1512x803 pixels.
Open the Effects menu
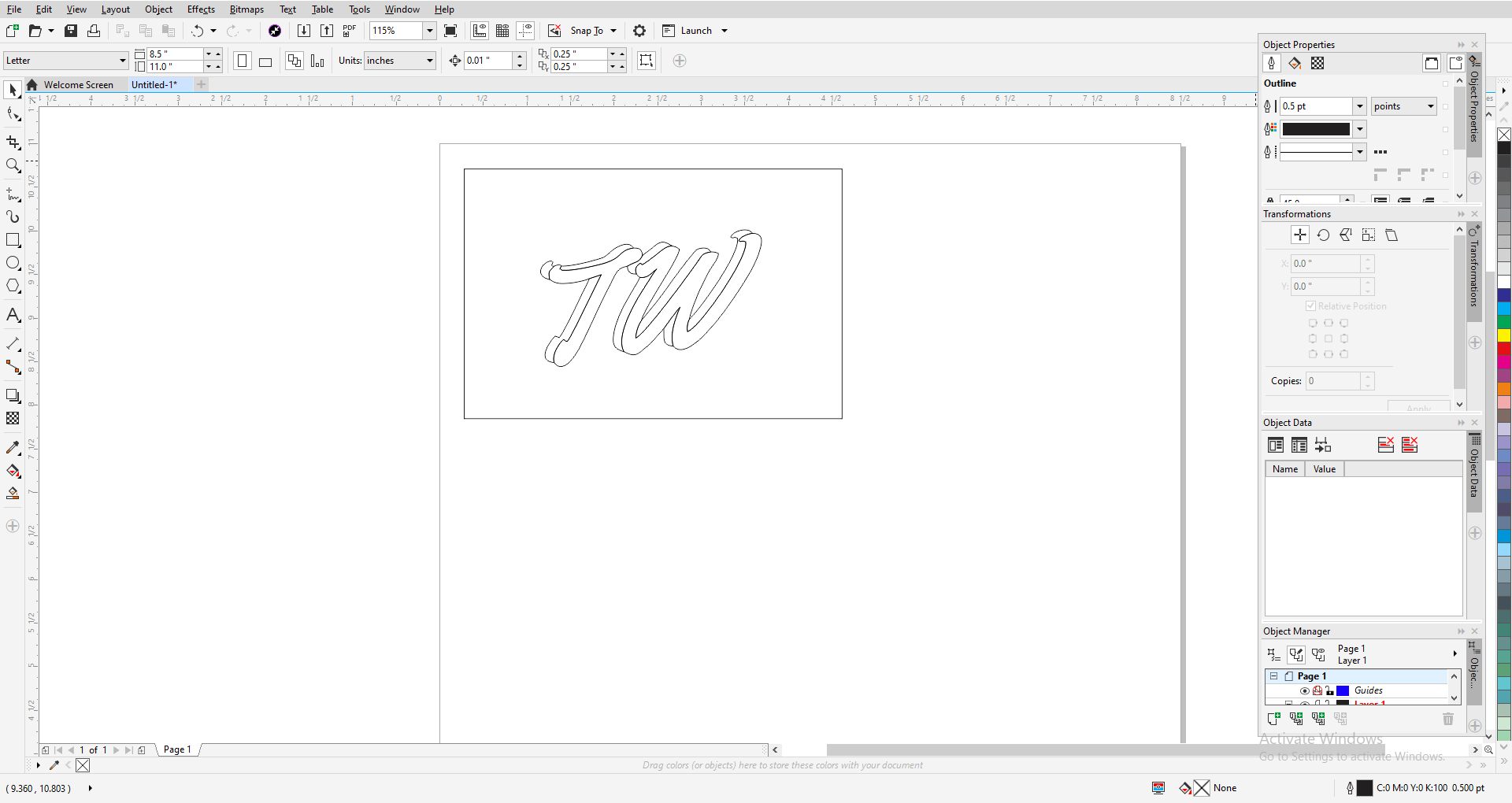[201, 9]
